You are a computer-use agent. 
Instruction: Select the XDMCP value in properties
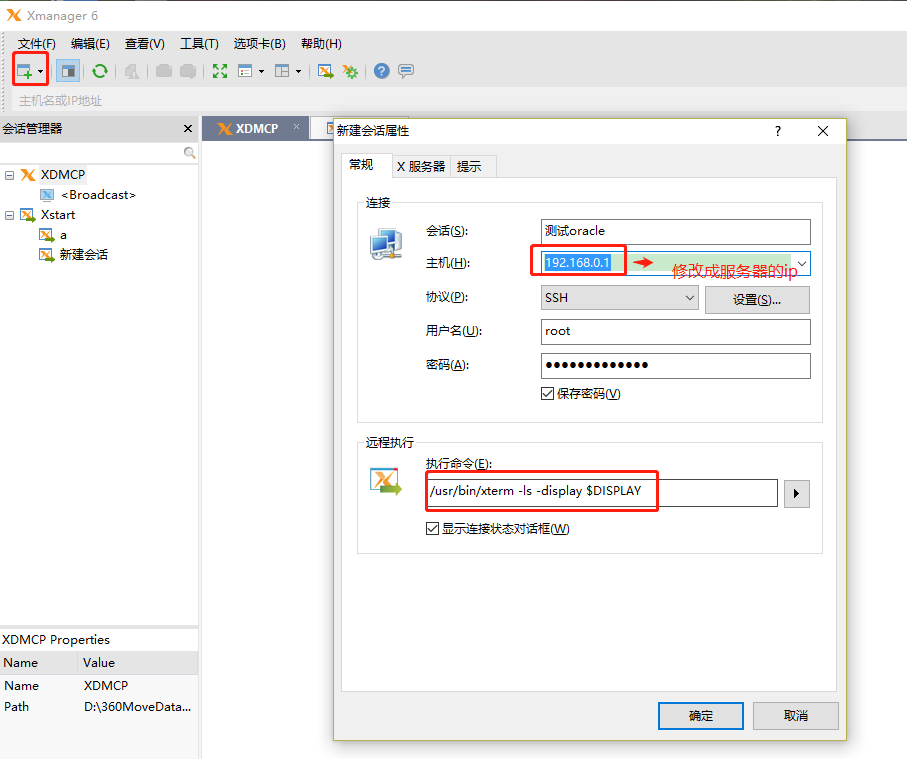click(106, 686)
